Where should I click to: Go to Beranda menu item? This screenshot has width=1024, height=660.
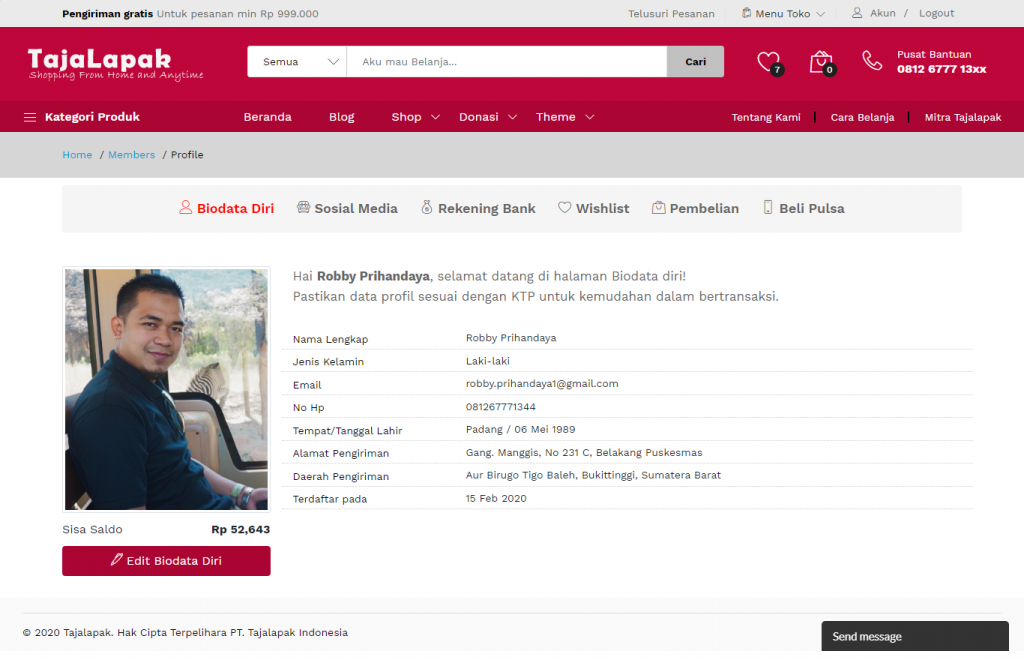pos(268,117)
